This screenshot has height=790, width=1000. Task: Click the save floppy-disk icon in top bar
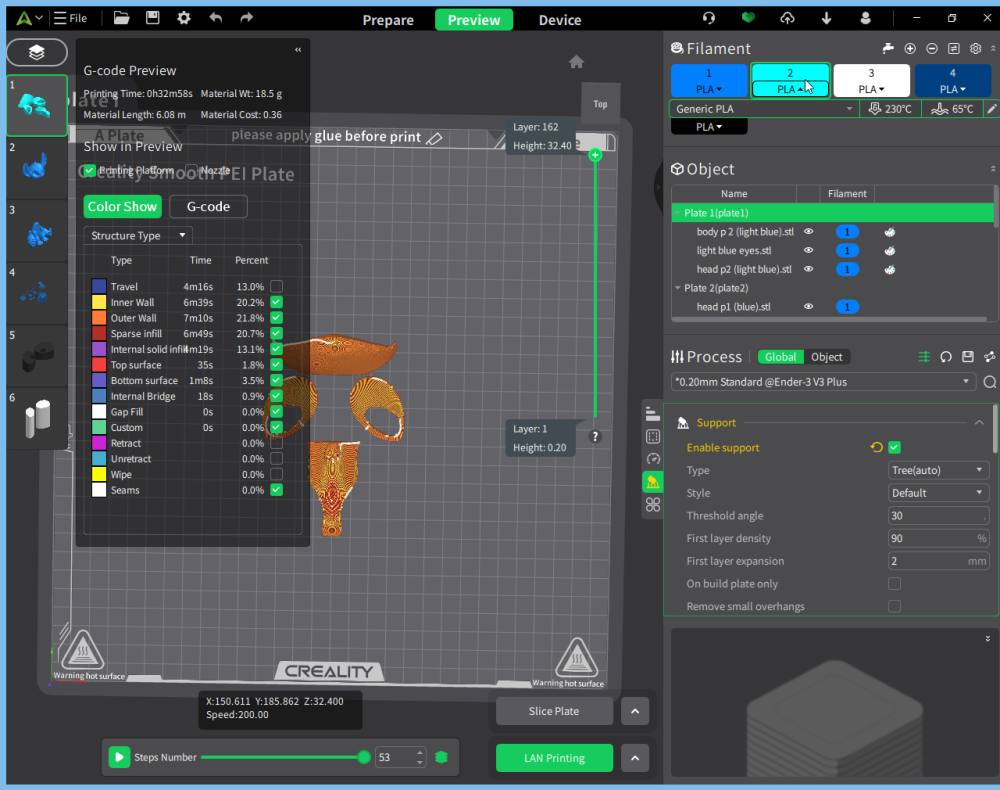[152, 18]
